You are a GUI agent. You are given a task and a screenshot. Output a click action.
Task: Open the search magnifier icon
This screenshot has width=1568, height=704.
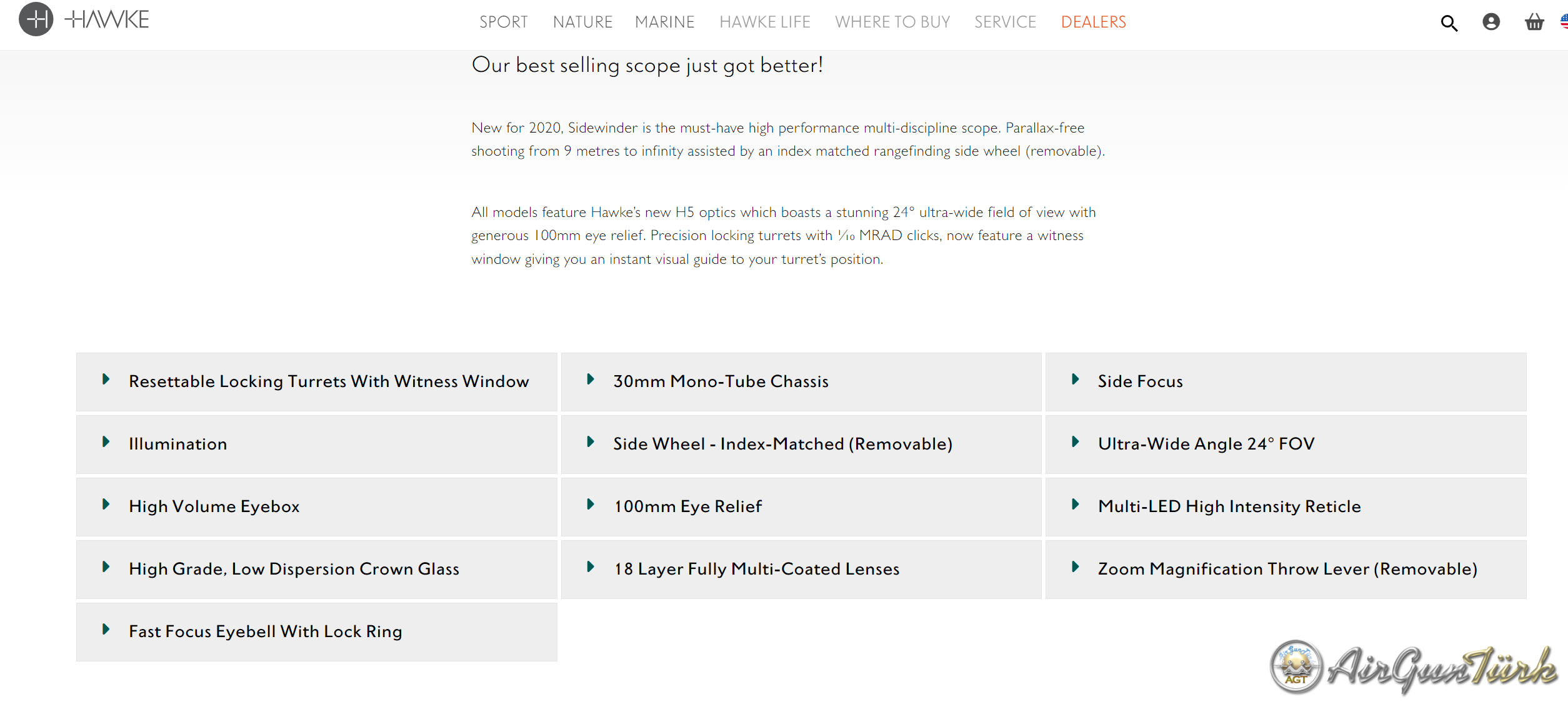click(1449, 23)
